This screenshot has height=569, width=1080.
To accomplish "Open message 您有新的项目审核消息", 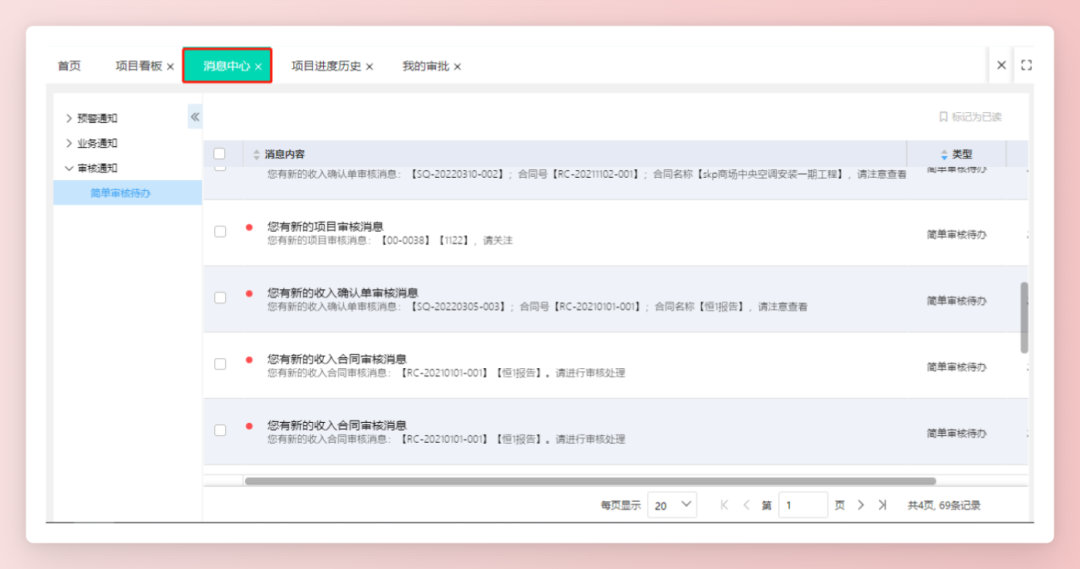I will pos(325,227).
